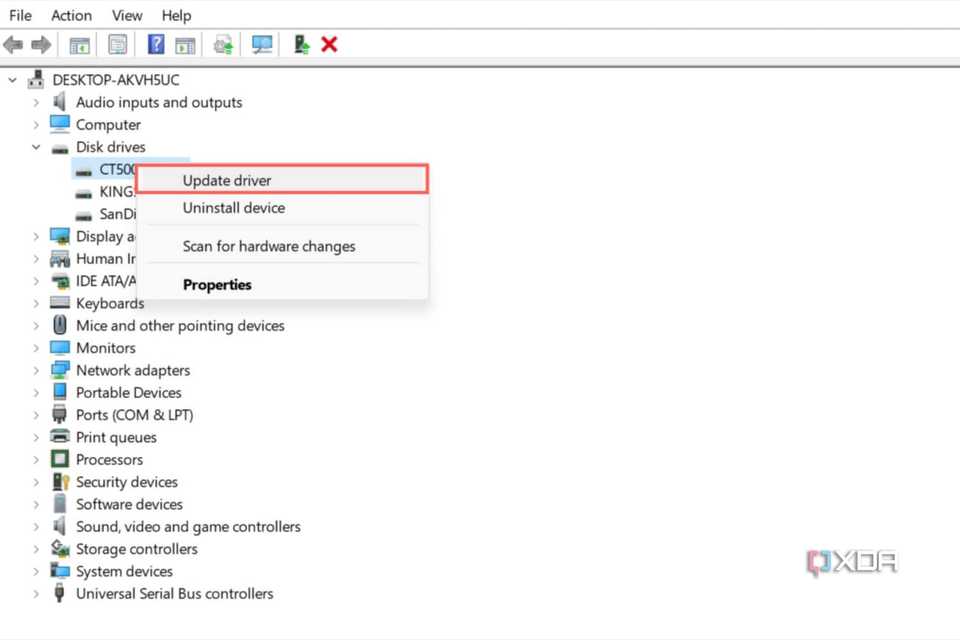
Task: Click the Forward arrow toolbar icon
Action: pyautogui.click(x=41, y=45)
